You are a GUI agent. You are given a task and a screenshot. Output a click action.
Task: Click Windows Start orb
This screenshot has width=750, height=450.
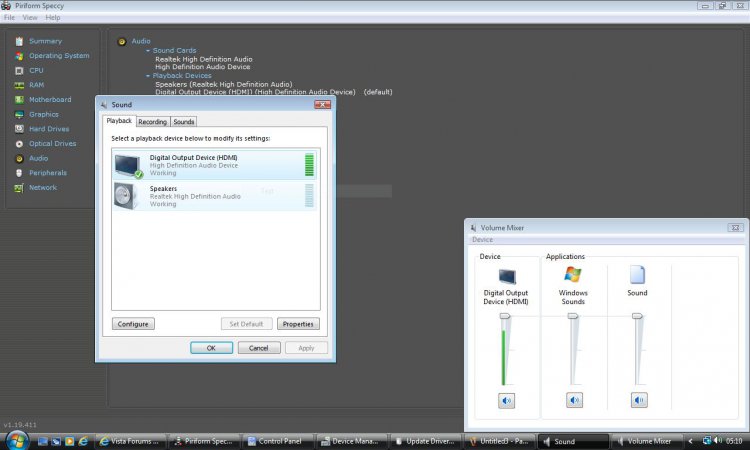[x=15, y=440]
